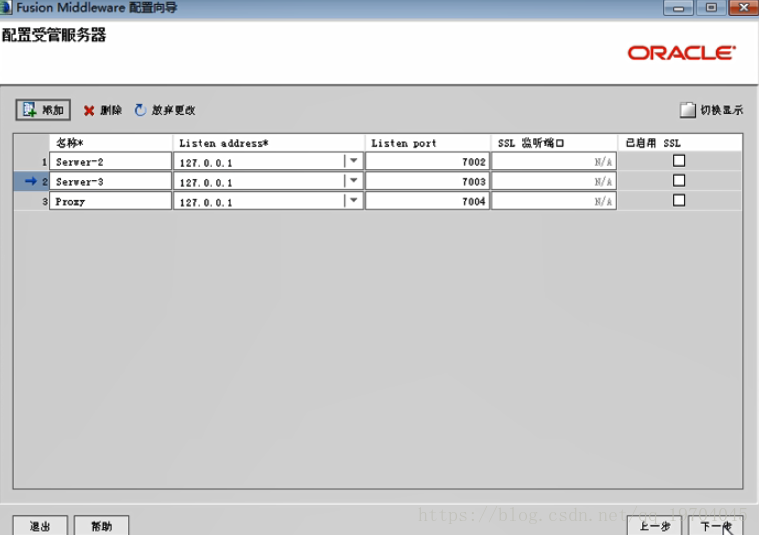Image resolution: width=759 pixels, height=535 pixels.
Task: Click the Fusion Middleware window title icon
Action: click(x=6, y=7)
